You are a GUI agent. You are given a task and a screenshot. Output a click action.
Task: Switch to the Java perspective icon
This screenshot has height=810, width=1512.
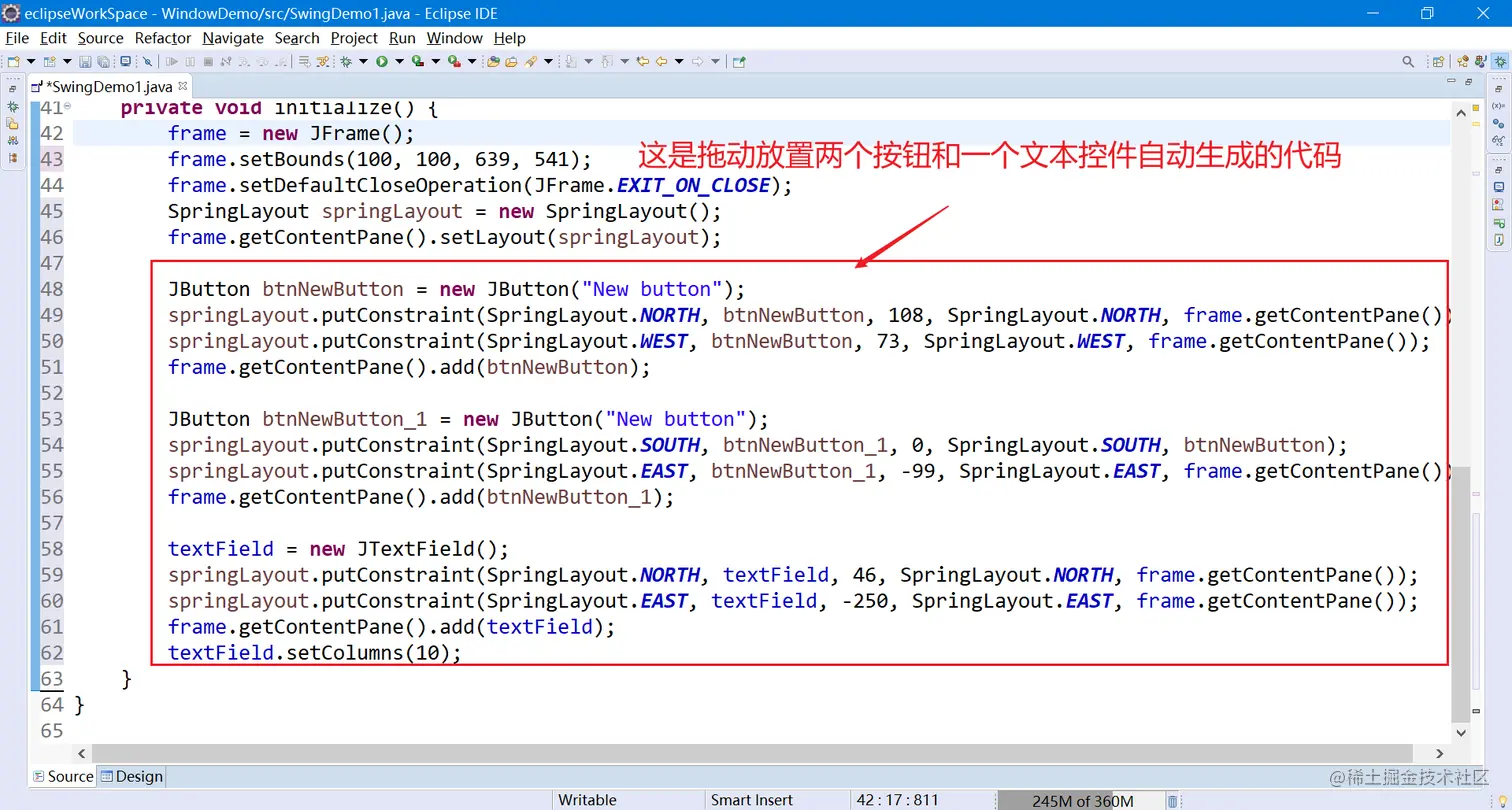1481,61
